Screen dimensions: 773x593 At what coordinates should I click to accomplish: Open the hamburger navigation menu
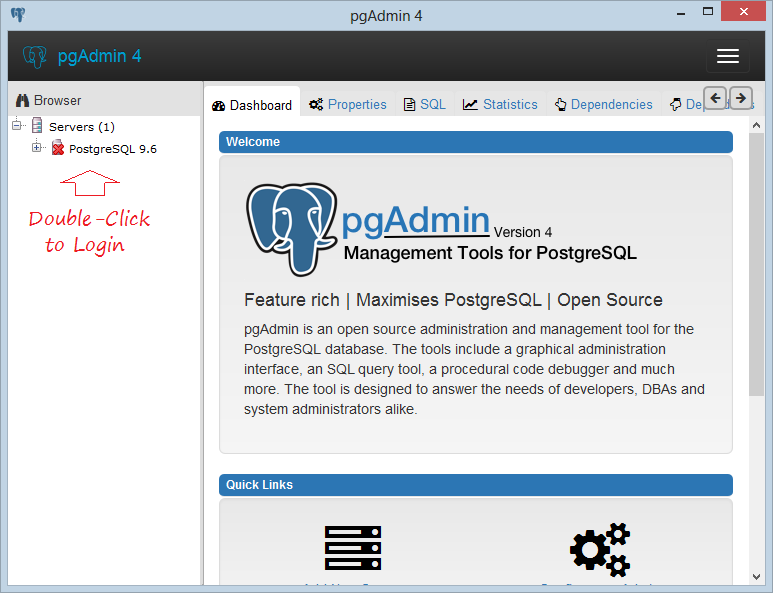coord(728,56)
